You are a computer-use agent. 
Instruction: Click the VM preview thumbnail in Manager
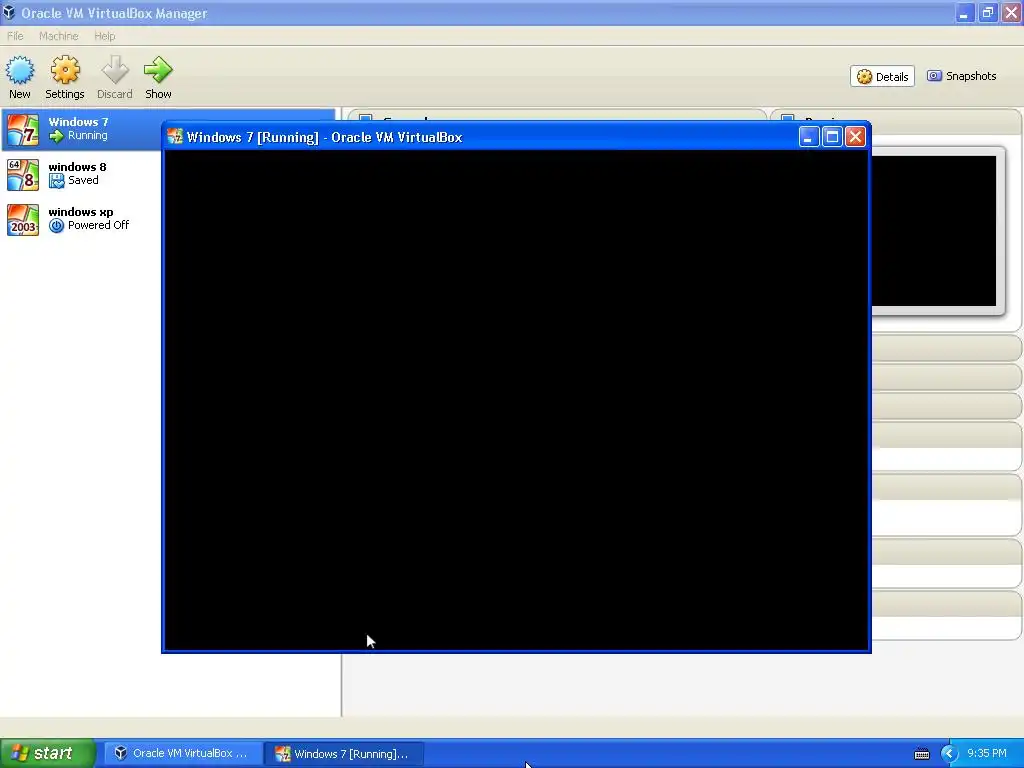[934, 231]
